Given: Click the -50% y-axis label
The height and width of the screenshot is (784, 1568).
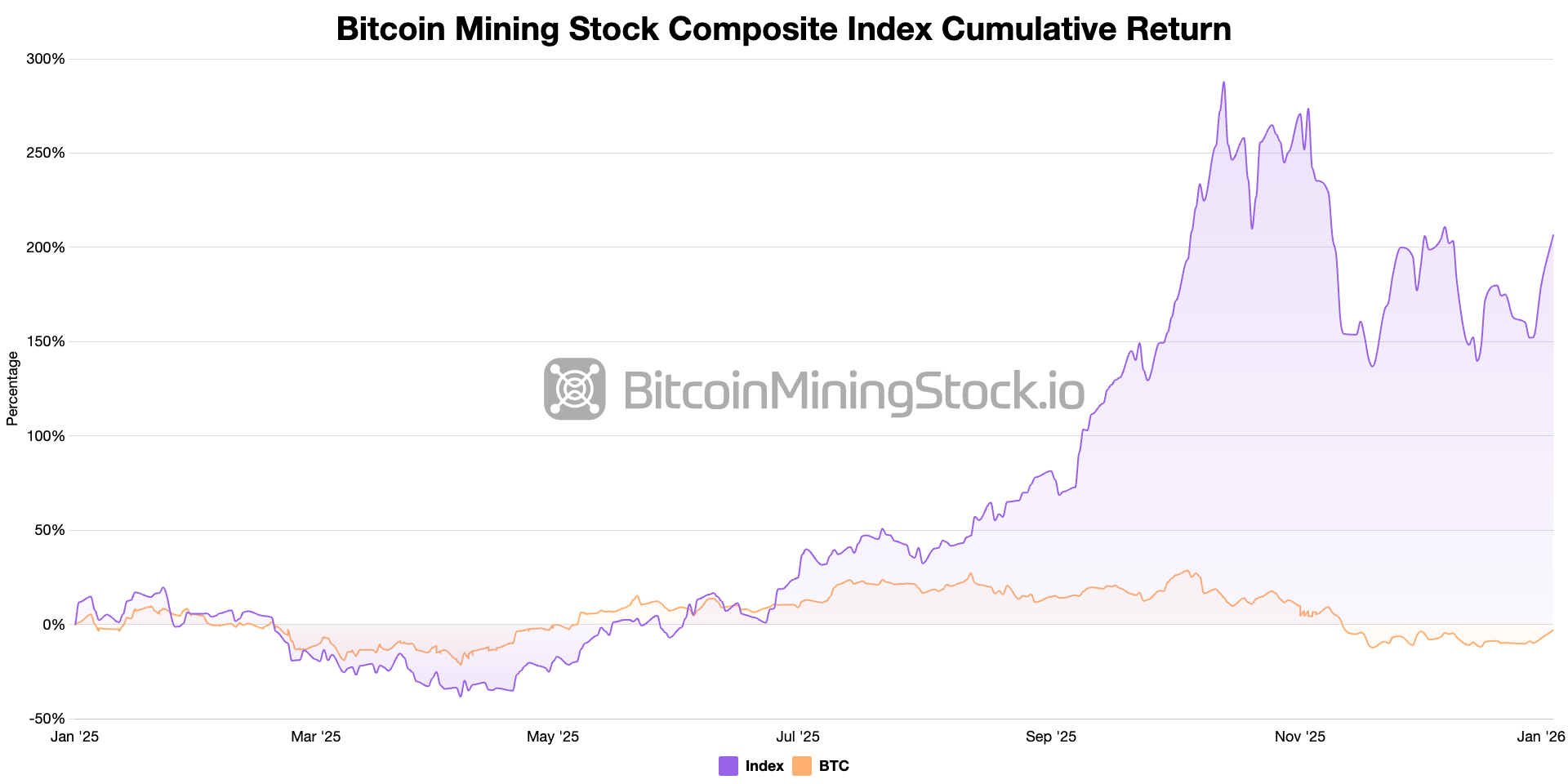Looking at the screenshot, I should click(47, 719).
